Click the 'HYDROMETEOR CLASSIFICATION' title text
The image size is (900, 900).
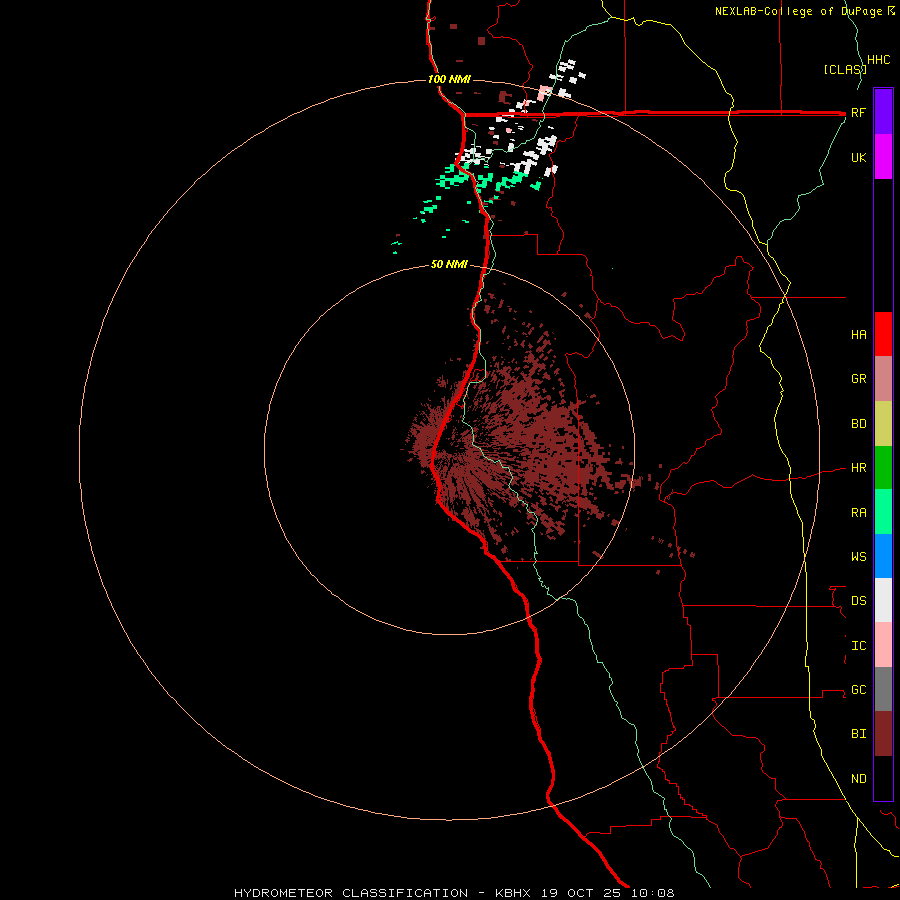coord(351,893)
